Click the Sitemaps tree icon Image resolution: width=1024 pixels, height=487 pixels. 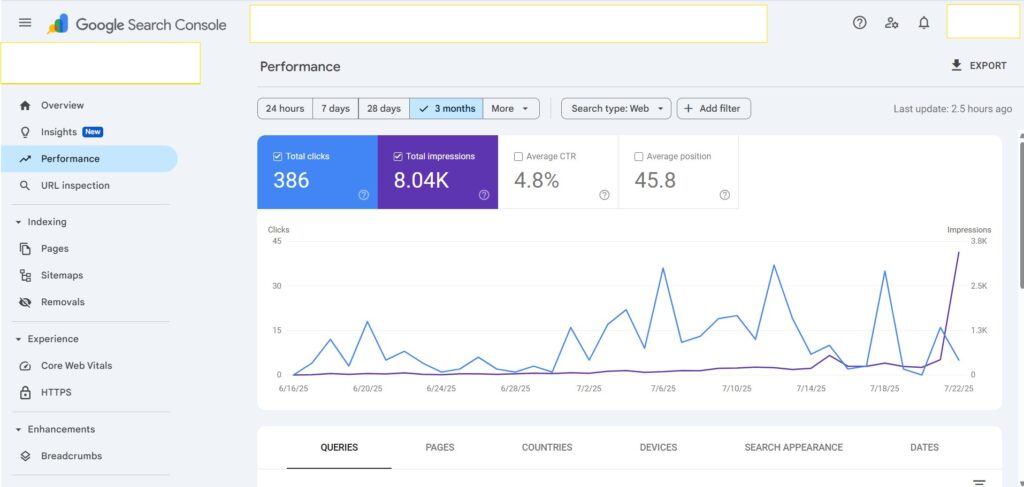(25, 275)
